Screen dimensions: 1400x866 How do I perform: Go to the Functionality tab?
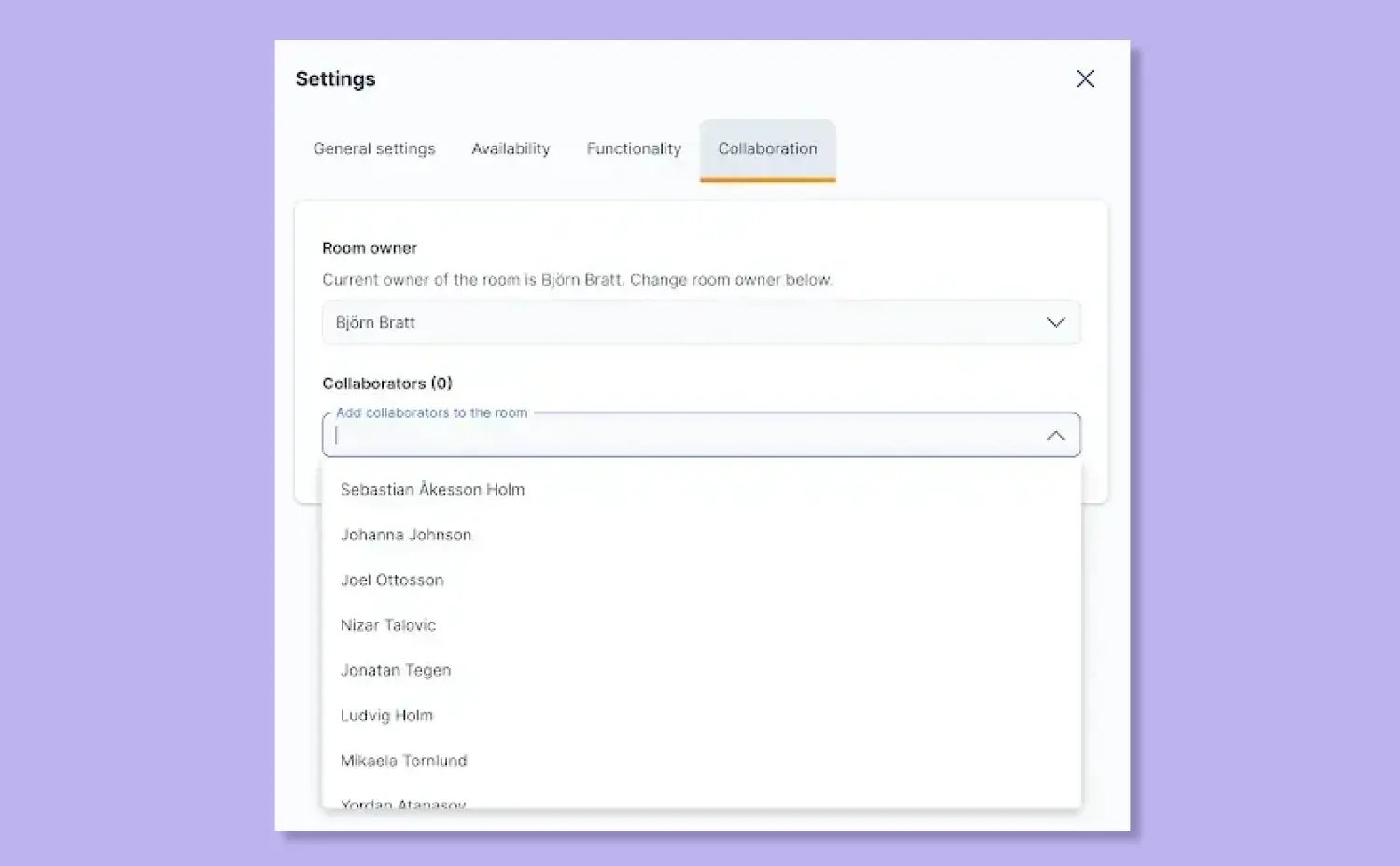[634, 148]
